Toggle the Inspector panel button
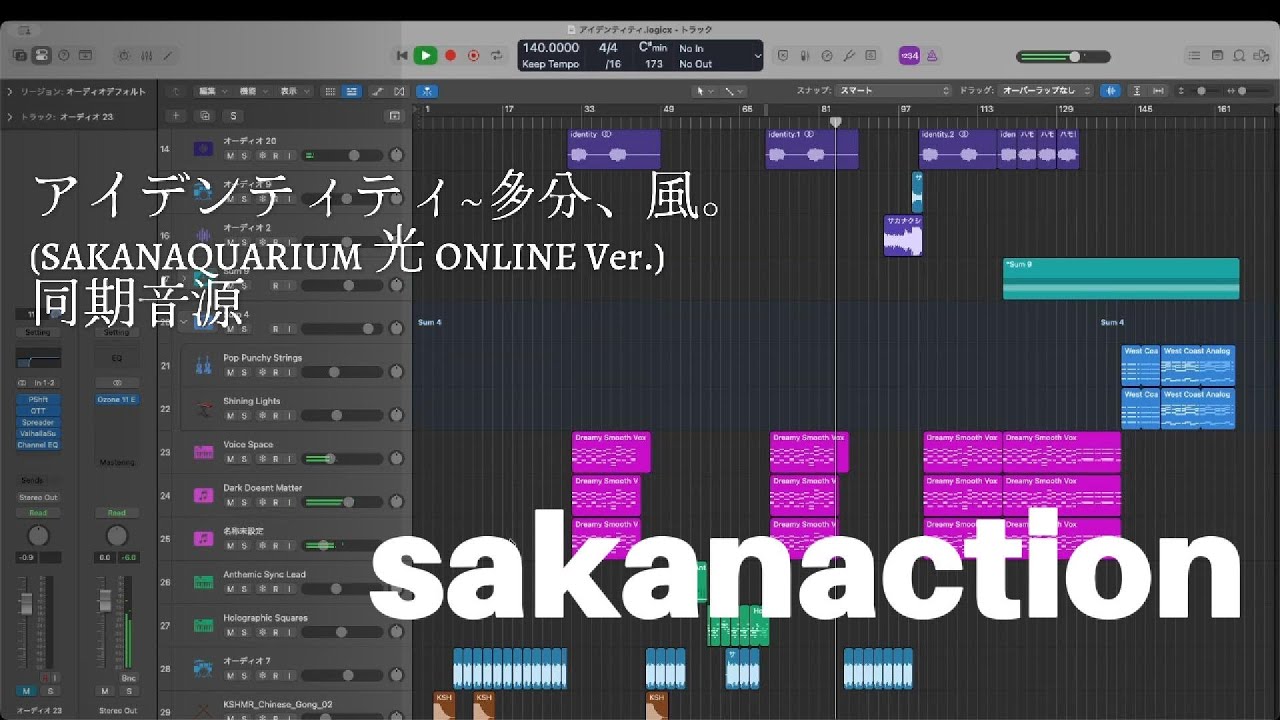The image size is (1280, 720). [42, 56]
